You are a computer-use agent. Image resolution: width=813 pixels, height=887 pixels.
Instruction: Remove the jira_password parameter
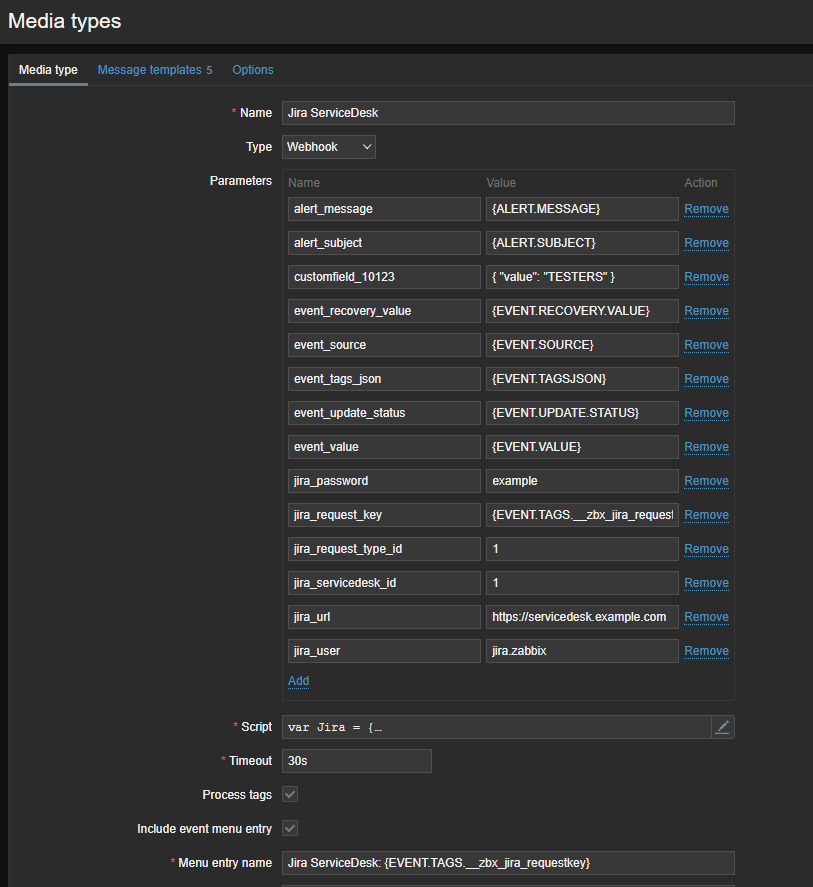click(x=706, y=481)
